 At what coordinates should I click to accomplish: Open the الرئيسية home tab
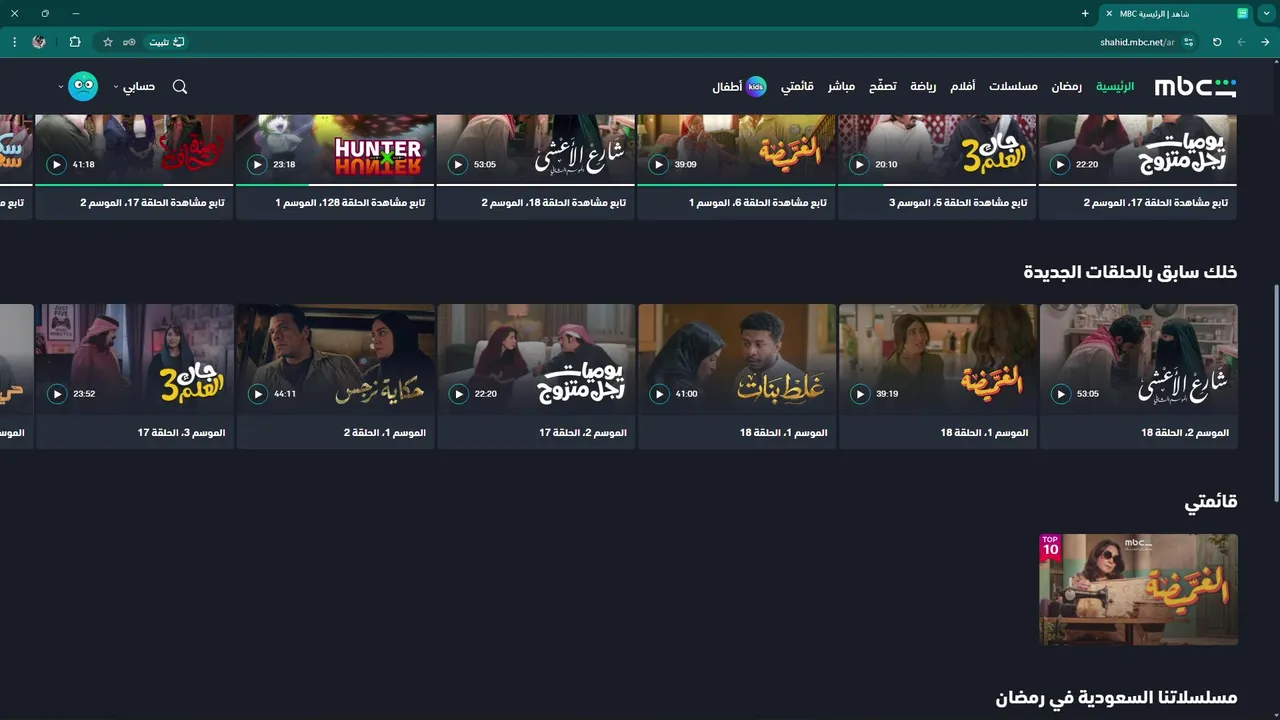[x=1115, y=87]
